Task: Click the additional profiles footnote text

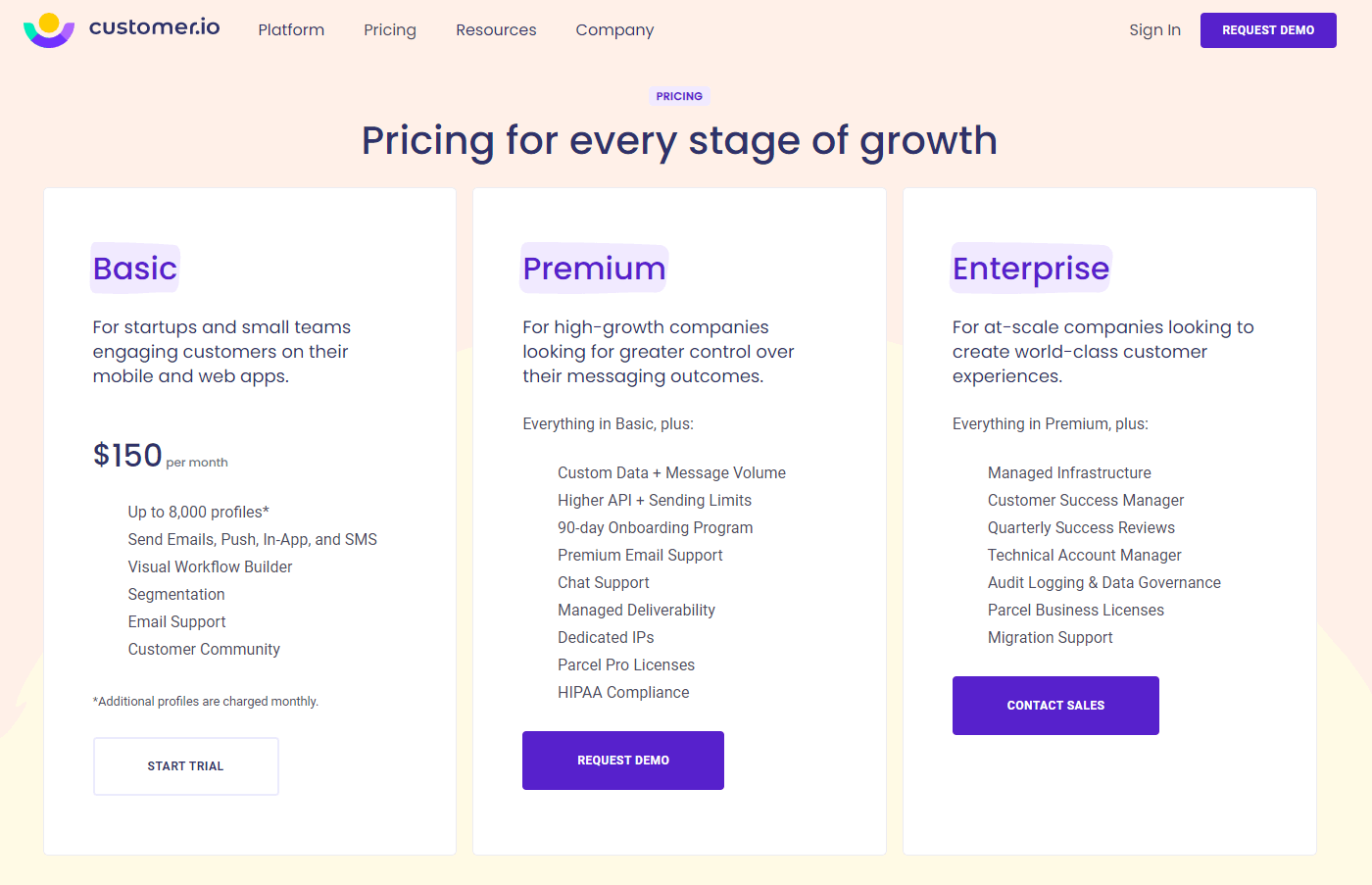Action: 206,702
